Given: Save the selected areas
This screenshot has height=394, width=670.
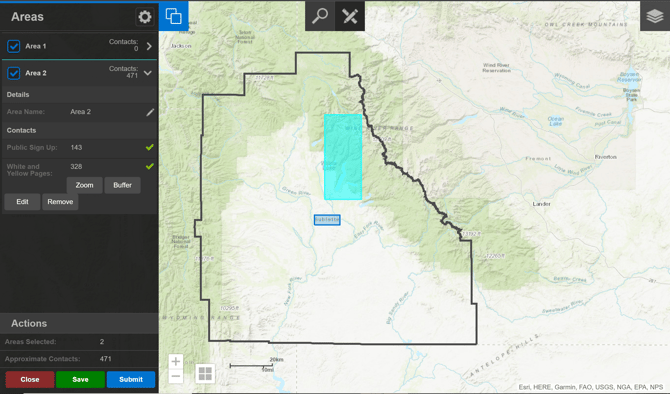Looking at the screenshot, I should (x=80, y=379).
